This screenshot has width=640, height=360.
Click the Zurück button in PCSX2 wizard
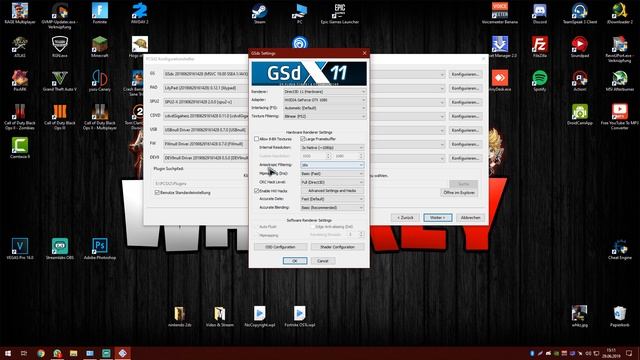pyautogui.click(x=405, y=218)
